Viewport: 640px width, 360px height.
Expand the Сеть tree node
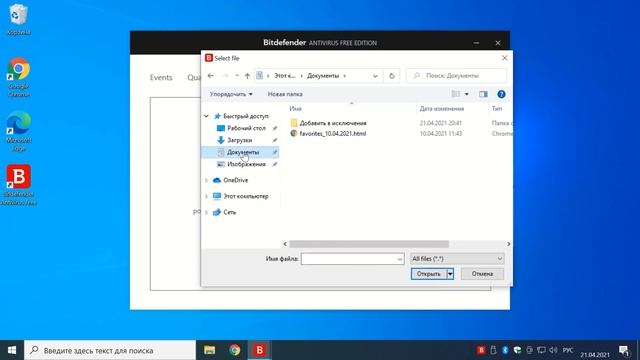207,212
